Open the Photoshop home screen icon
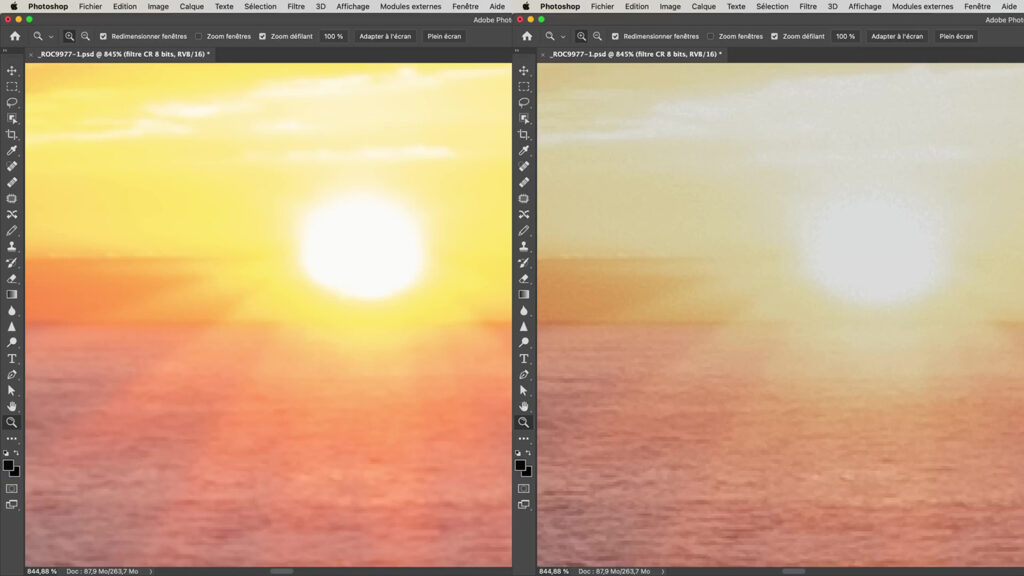This screenshot has height=576, width=1024. coord(14,36)
